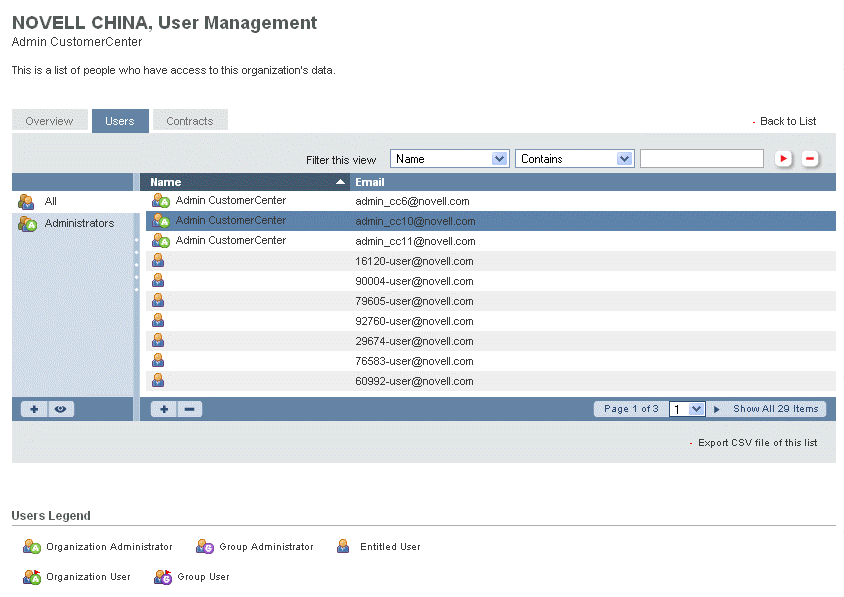This screenshot has height=597, width=844.
Task: Click the Back to List link
Action: pyautogui.click(x=788, y=121)
